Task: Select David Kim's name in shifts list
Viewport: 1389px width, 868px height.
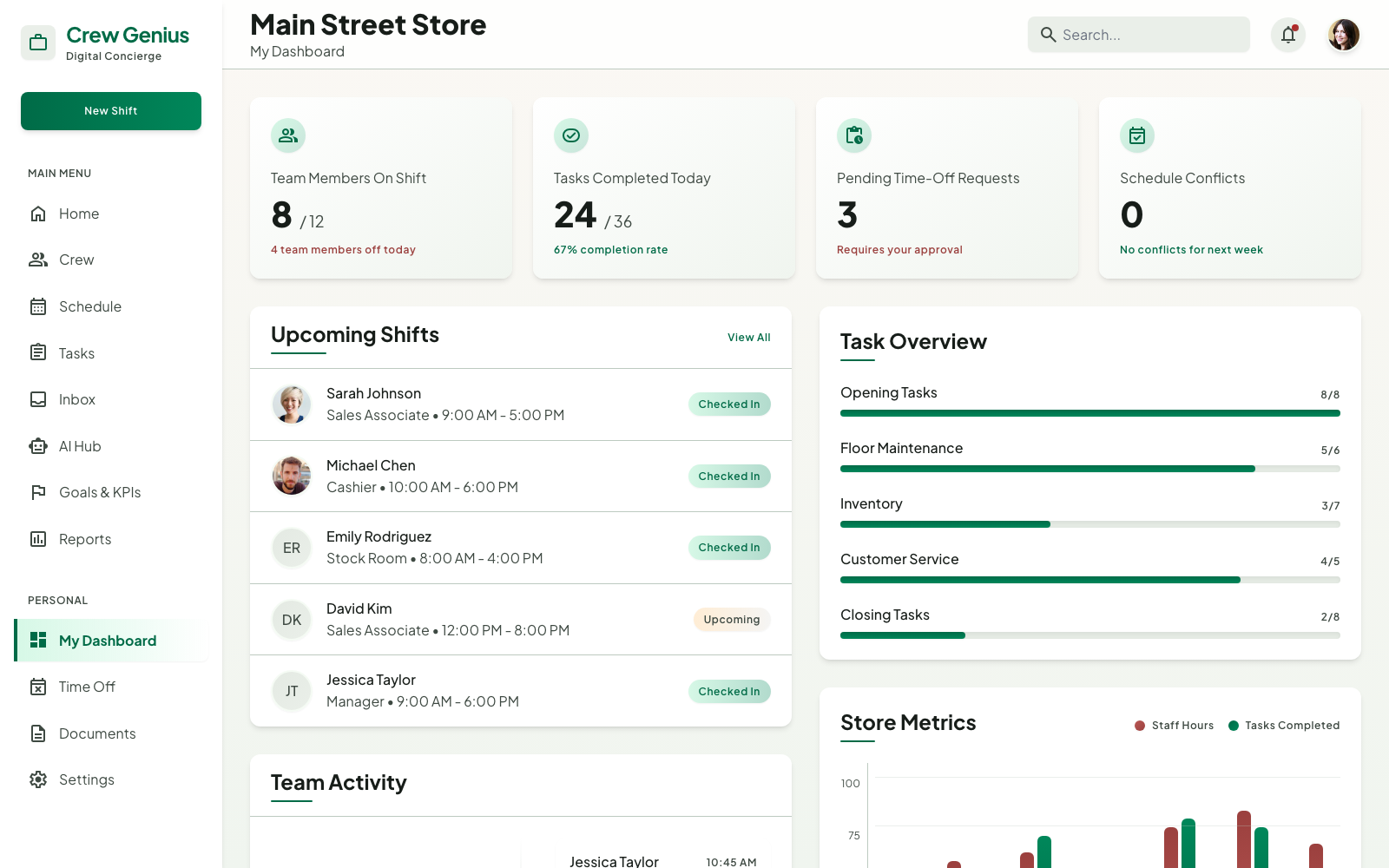Action: [359, 608]
